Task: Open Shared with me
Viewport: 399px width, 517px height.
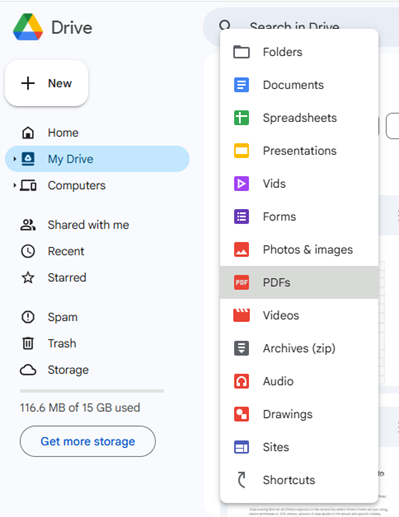Action: (97, 225)
